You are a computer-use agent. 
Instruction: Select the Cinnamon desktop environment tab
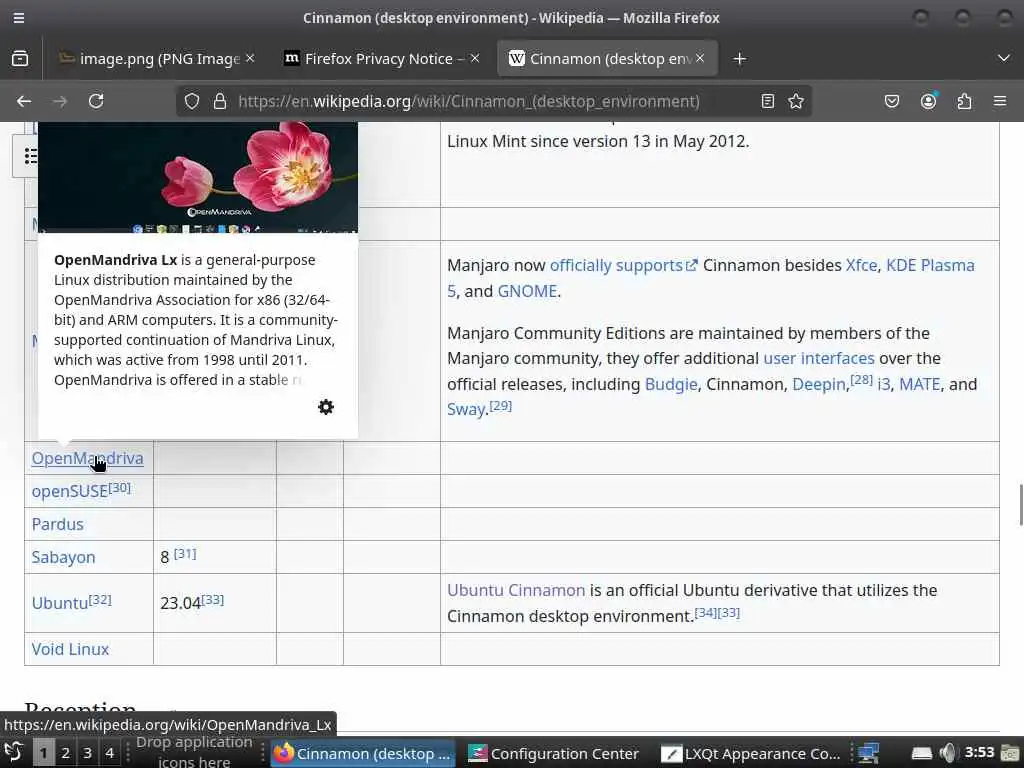coord(607,59)
